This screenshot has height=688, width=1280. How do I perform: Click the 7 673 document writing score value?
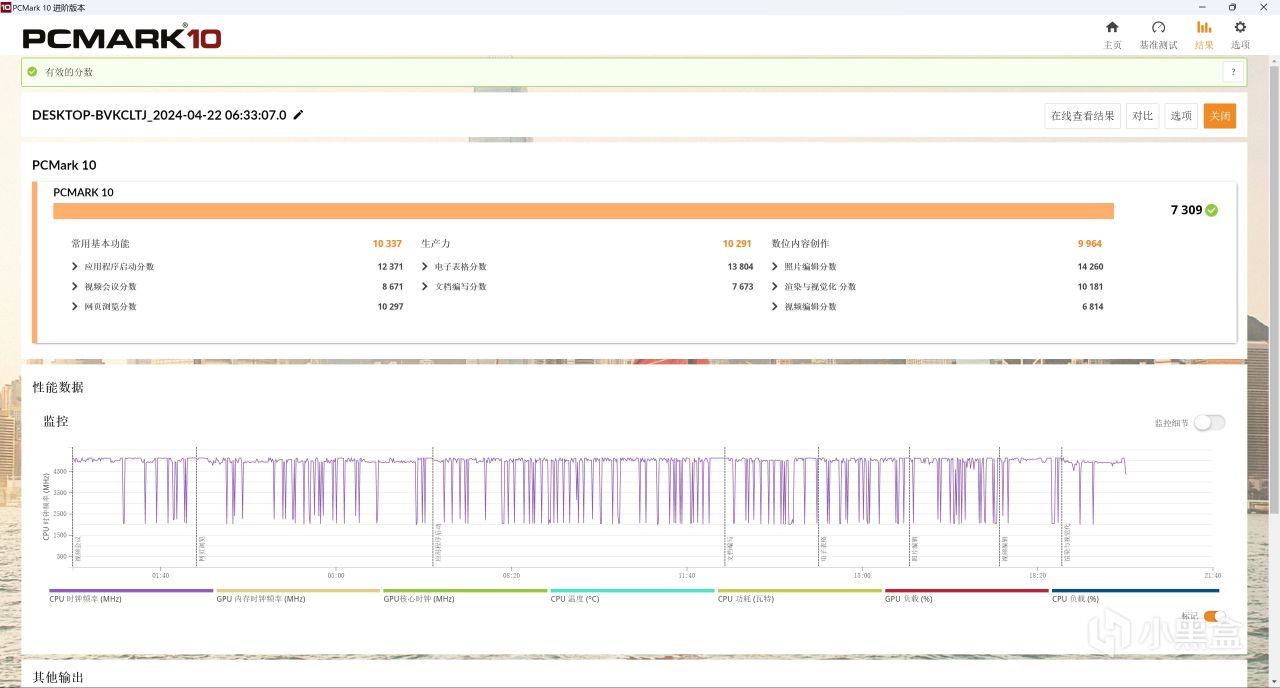click(x=742, y=287)
